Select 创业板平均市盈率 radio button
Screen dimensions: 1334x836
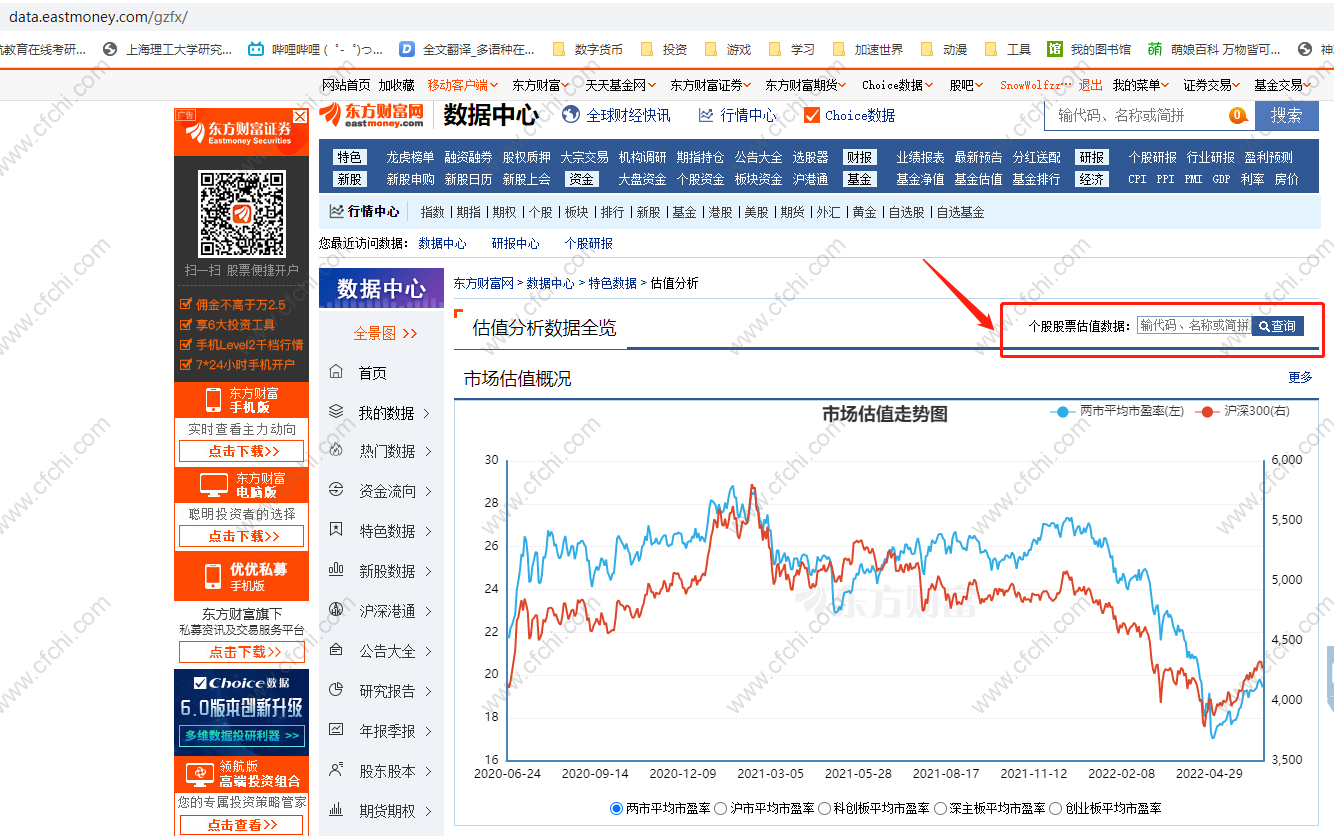1056,808
